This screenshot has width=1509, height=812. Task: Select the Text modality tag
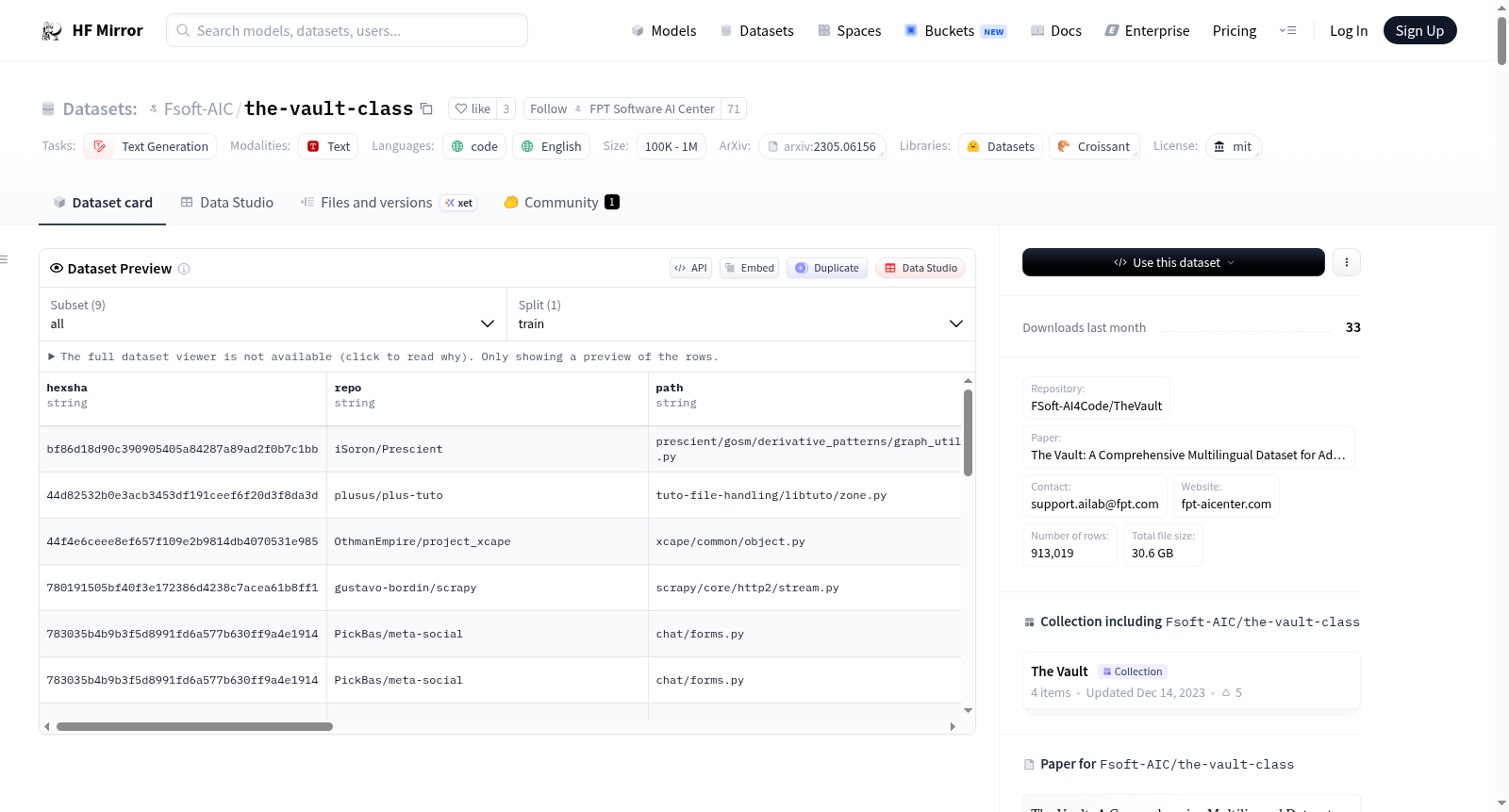(x=328, y=146)
